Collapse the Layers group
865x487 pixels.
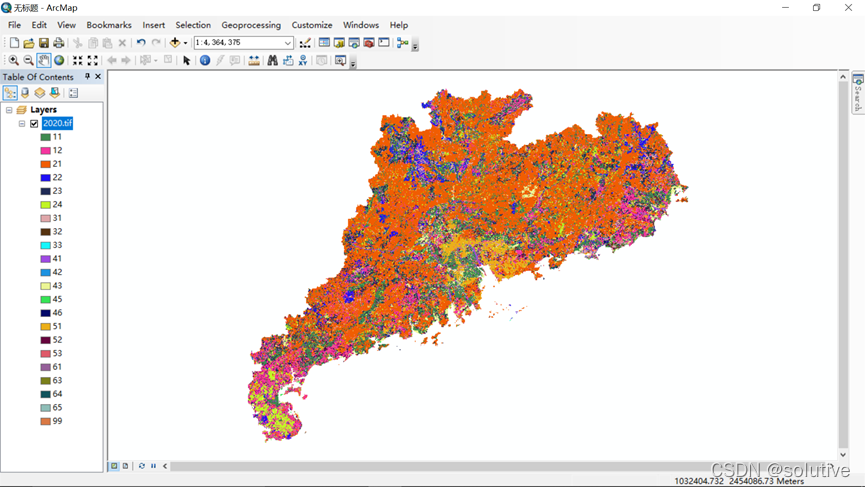[x=9, y=110]
